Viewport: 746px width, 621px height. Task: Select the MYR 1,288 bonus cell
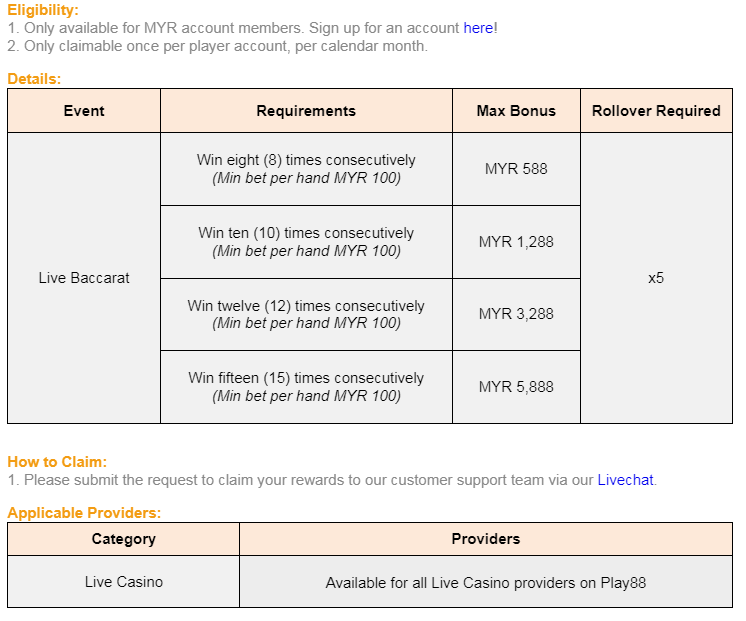tap(516, 242)
